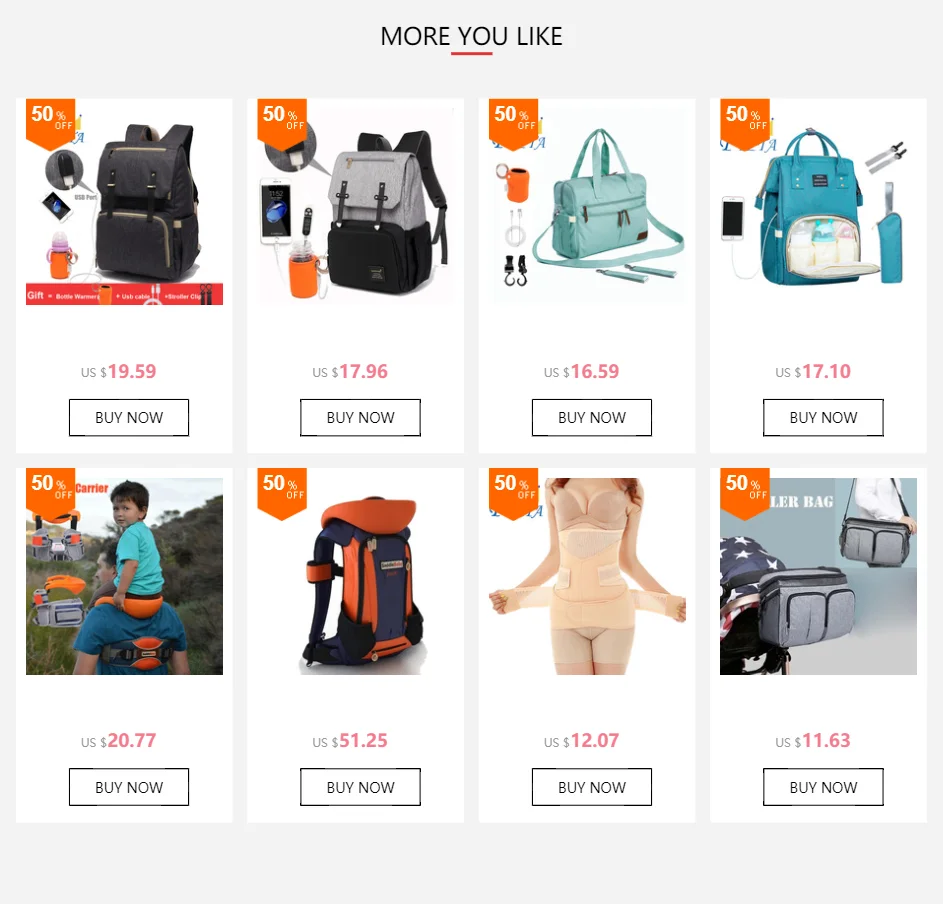Open the shoulder child carrier photo
The height and width of the screenshot is (904, 943).
(x=124, y=576)
